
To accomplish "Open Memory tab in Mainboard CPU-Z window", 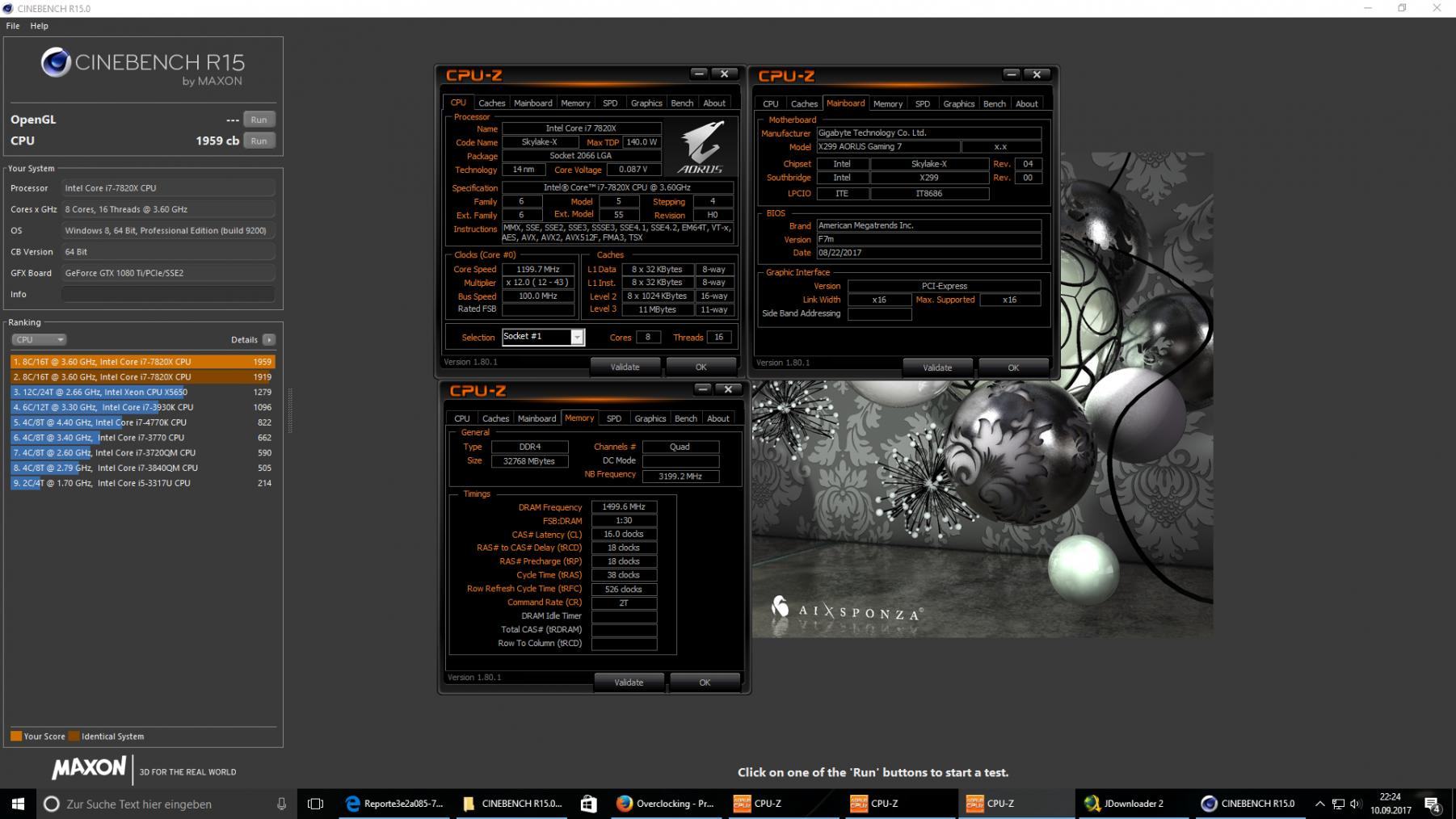I will point(888,104).
